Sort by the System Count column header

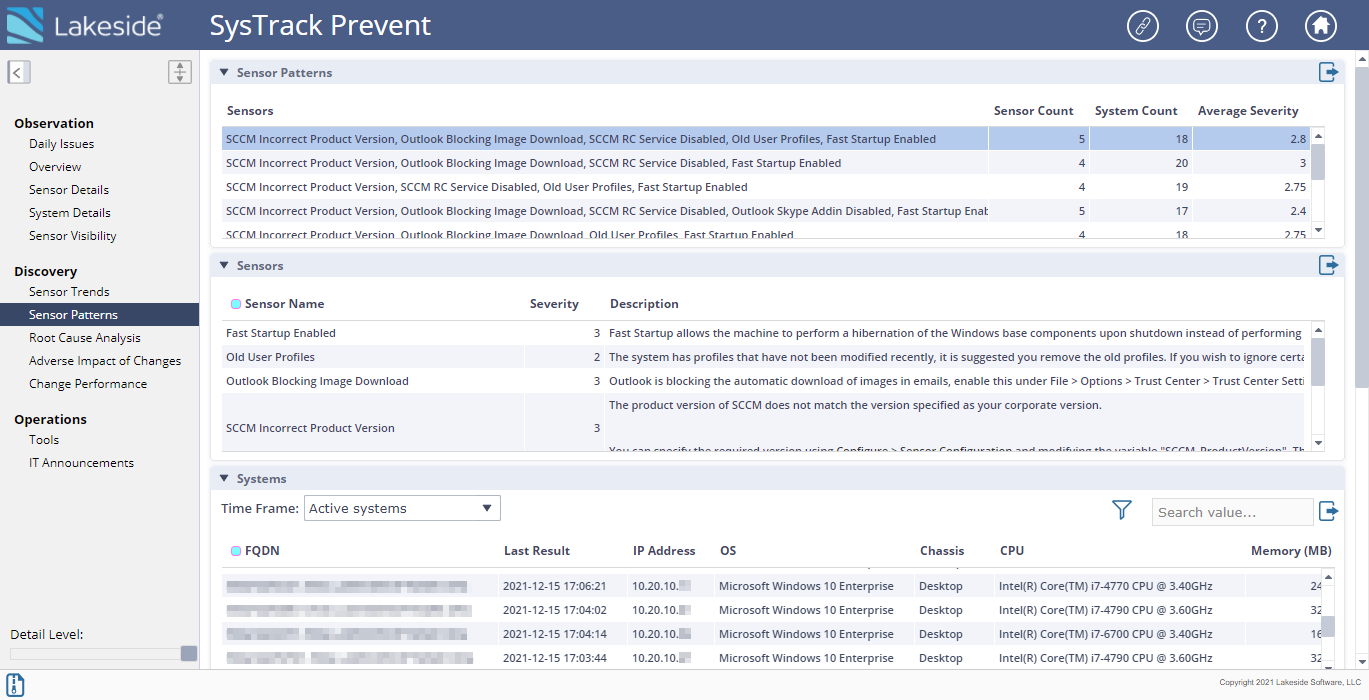(x=1136, y=111)
